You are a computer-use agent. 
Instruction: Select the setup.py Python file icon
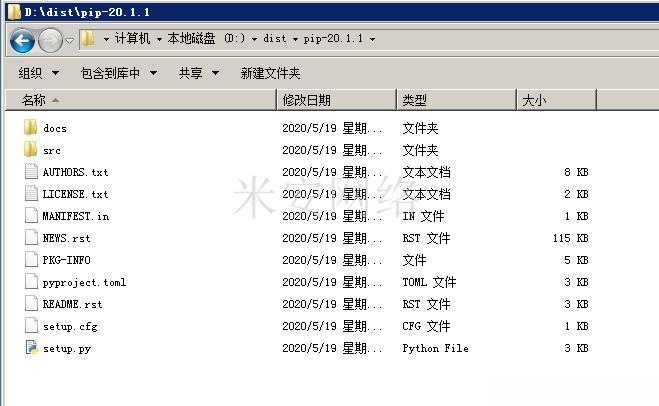pos(32,347)
